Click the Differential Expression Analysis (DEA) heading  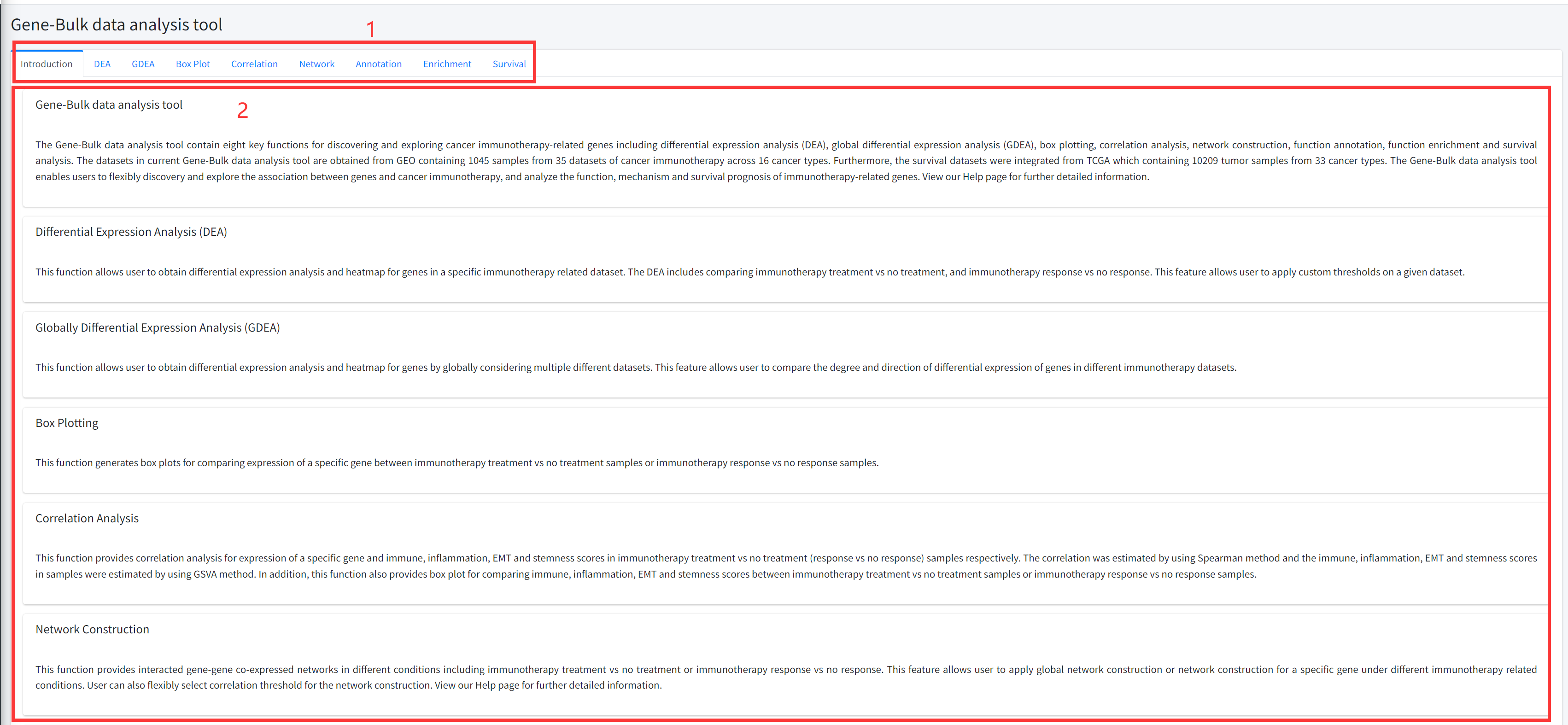click(131, 232)
